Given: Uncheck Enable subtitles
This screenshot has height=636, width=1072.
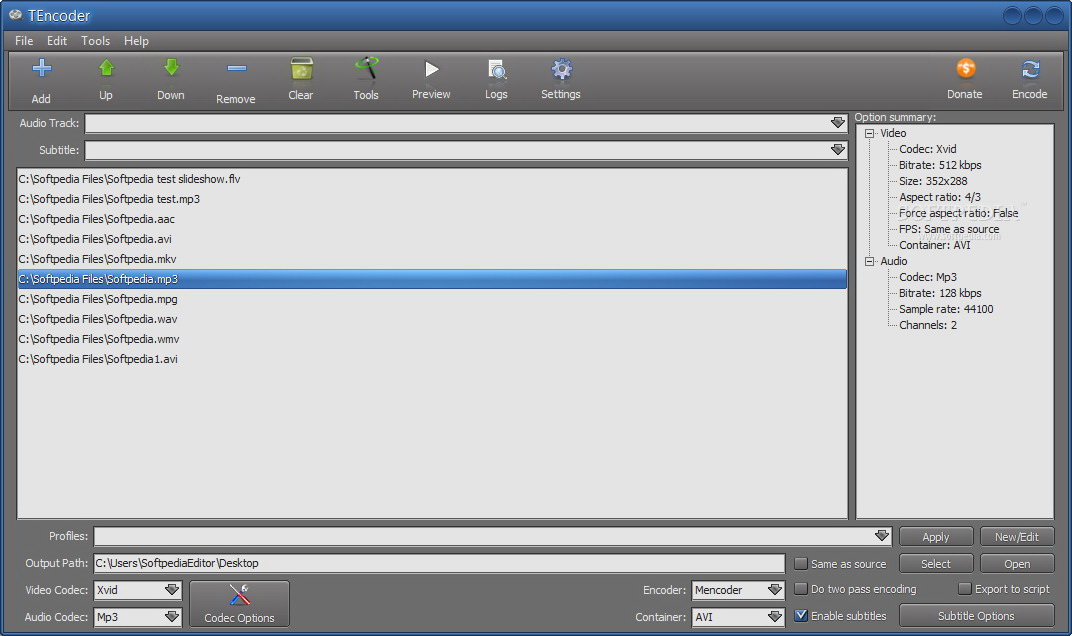Looking at the screenshot, I should (801, 615).
